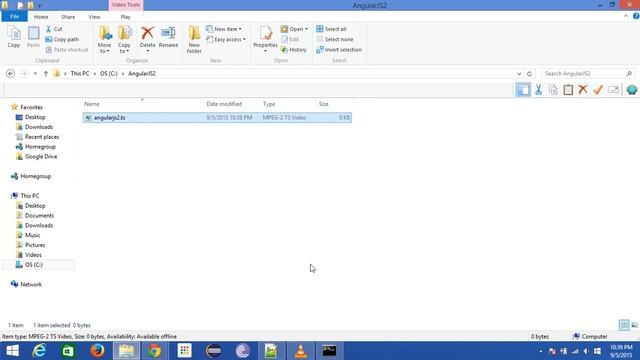Click Paste shortcut in the ribbon

pyautogui.click(x=67, y=50)
